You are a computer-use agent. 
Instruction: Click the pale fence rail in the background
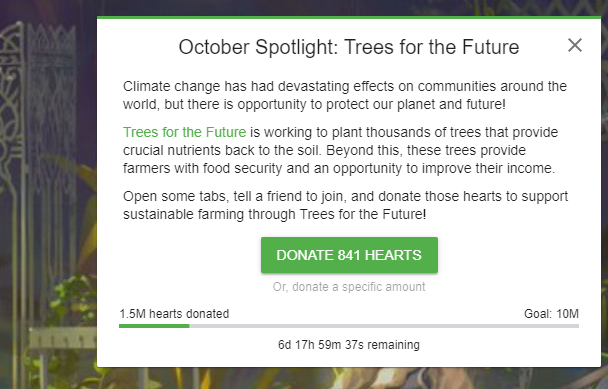pyautogui.click(x=62, y=338)
